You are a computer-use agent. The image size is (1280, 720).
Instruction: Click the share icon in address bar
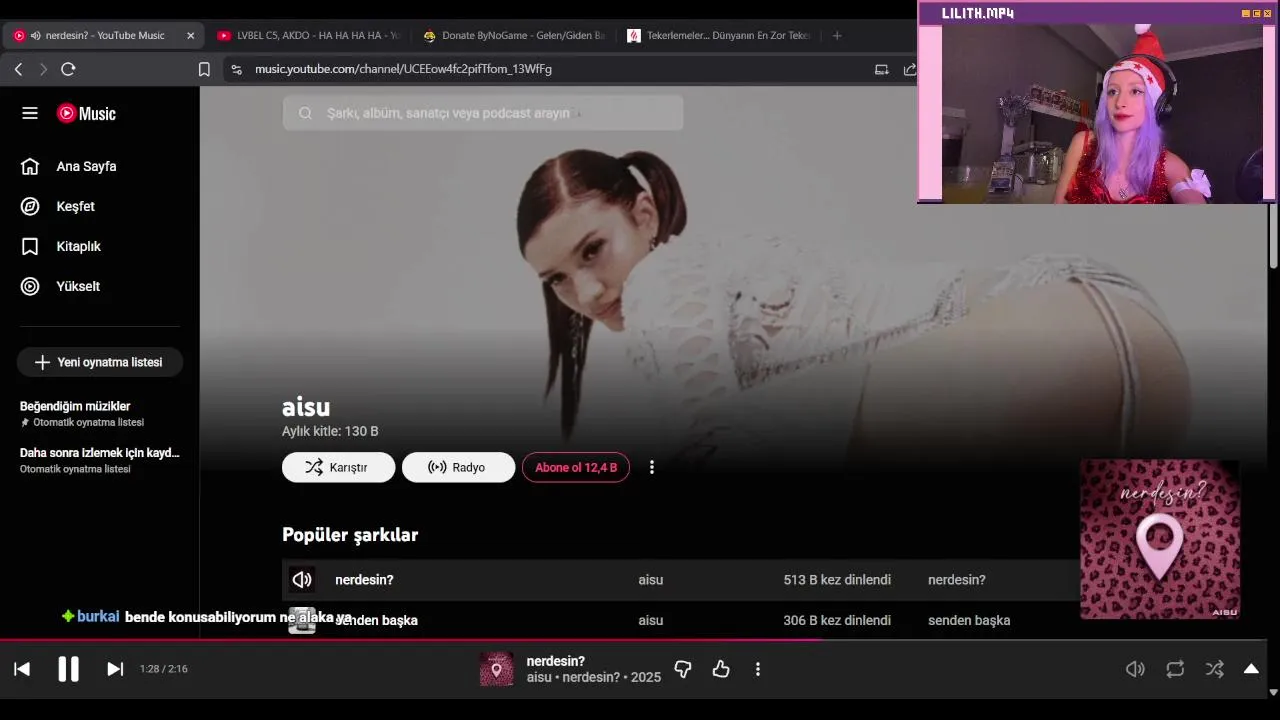[909, 69]
